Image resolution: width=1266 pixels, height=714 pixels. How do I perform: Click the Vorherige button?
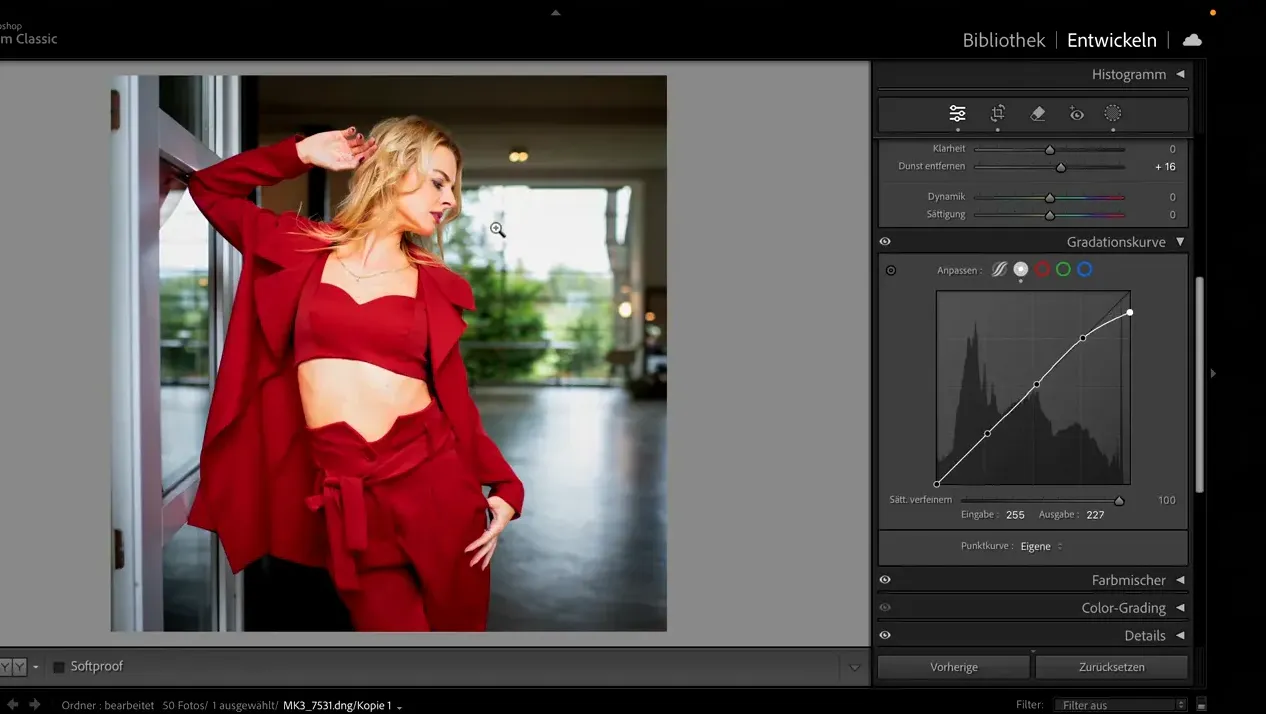(x=953, y=666)
